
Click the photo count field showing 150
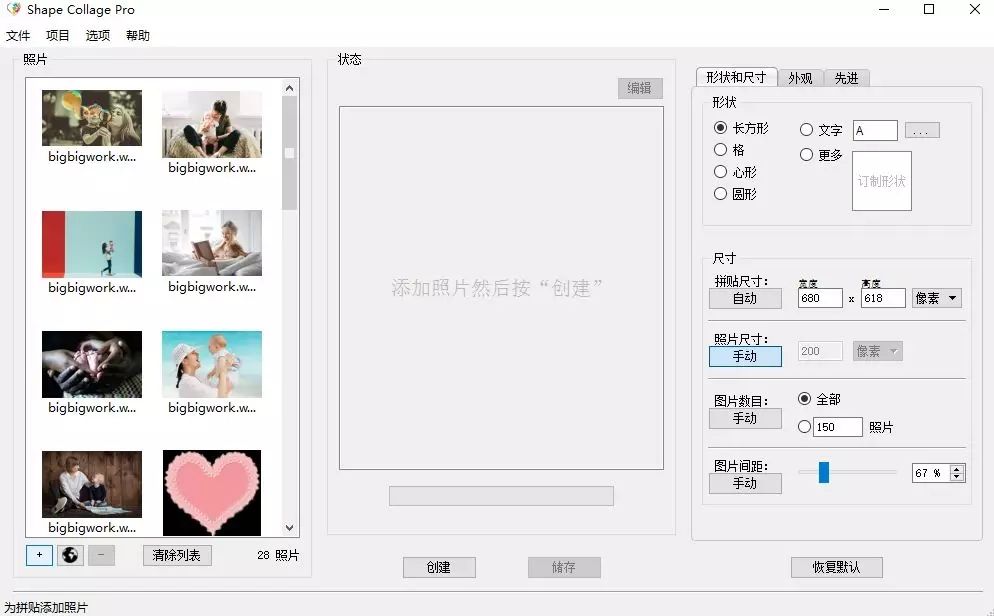[x=838, y=427]
